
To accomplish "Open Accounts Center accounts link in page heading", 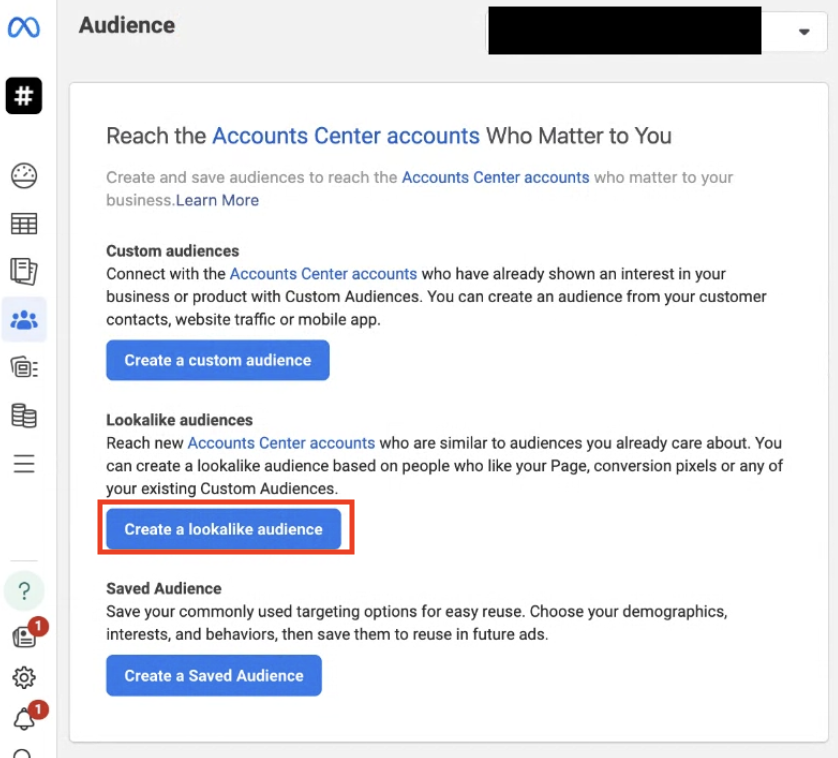I will [x=346, y=136].
